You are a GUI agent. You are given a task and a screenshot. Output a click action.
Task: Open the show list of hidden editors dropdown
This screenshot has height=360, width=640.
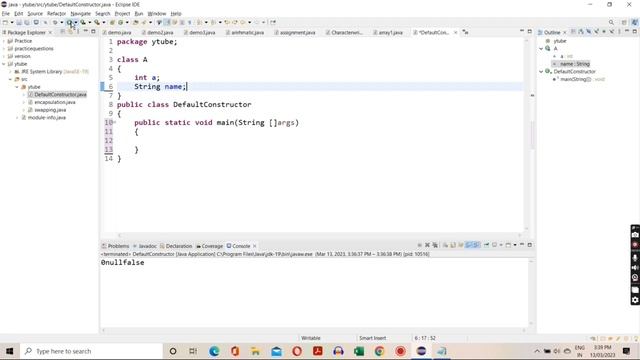[x=465, y=32]
